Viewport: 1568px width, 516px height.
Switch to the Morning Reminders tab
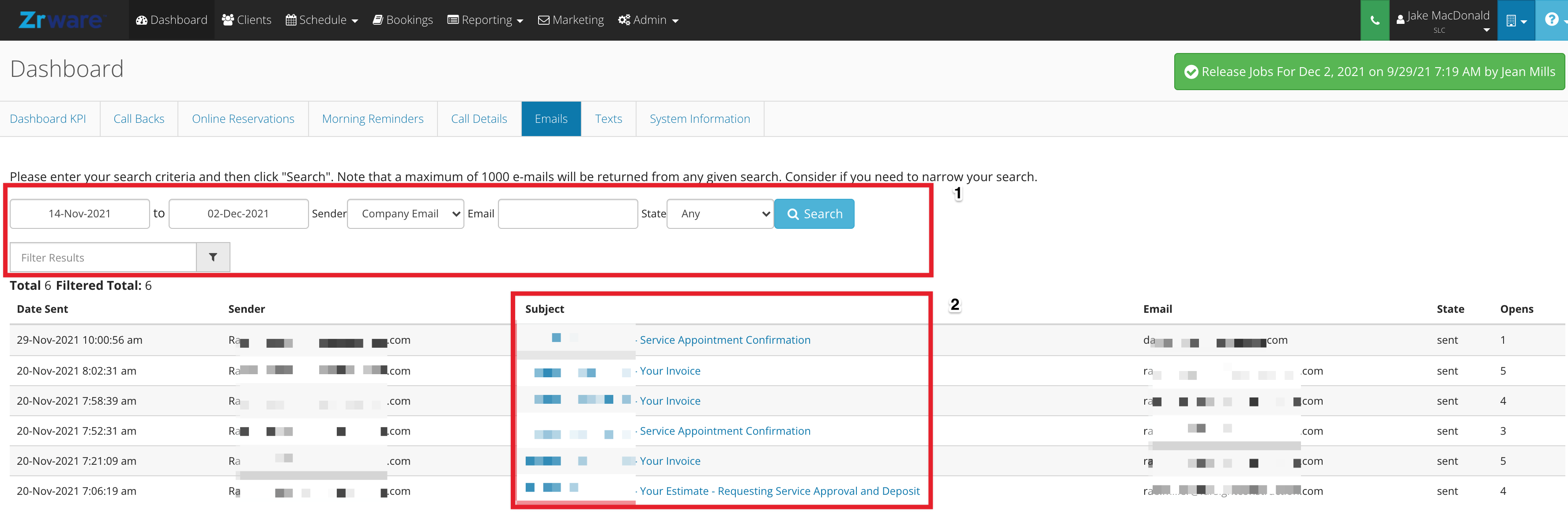click(373, 119)
